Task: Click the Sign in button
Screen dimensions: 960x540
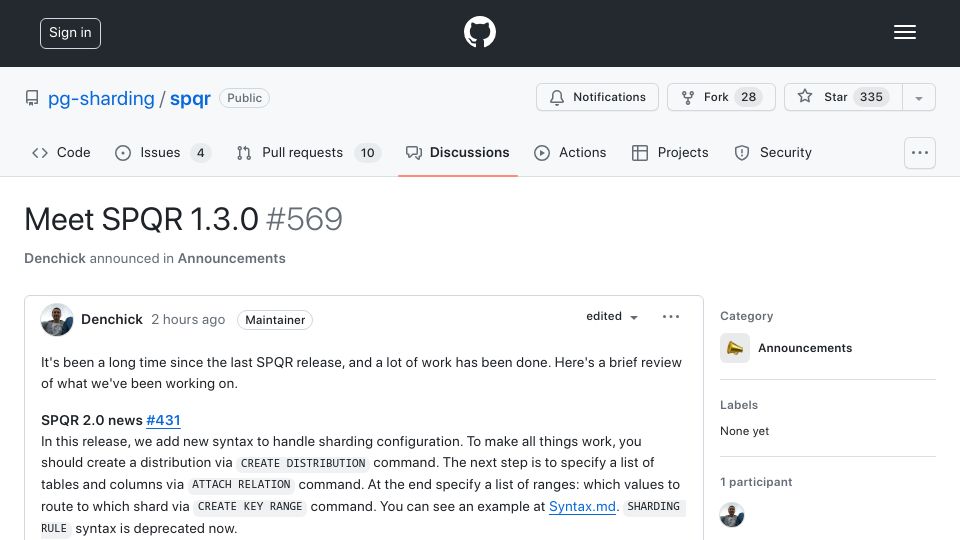Action: (70, 33)
